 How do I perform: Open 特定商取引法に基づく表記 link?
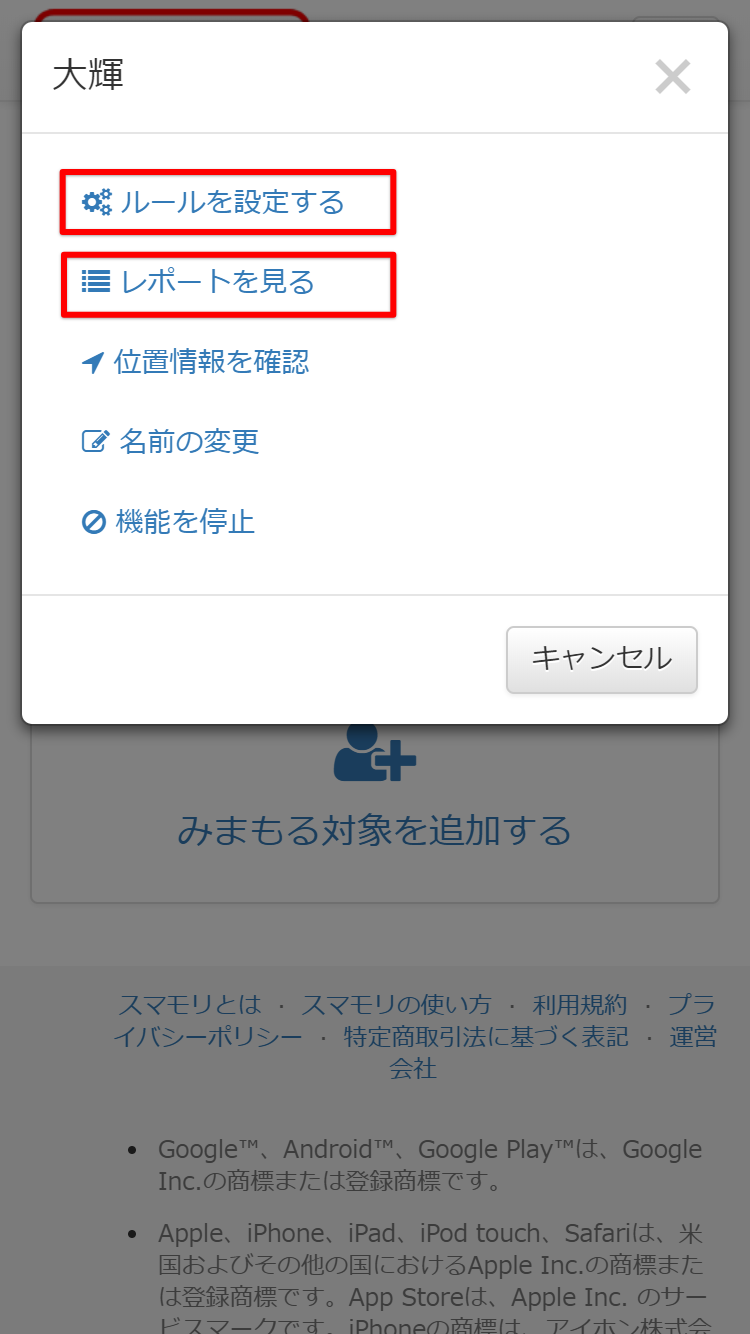pos(486,1037)
